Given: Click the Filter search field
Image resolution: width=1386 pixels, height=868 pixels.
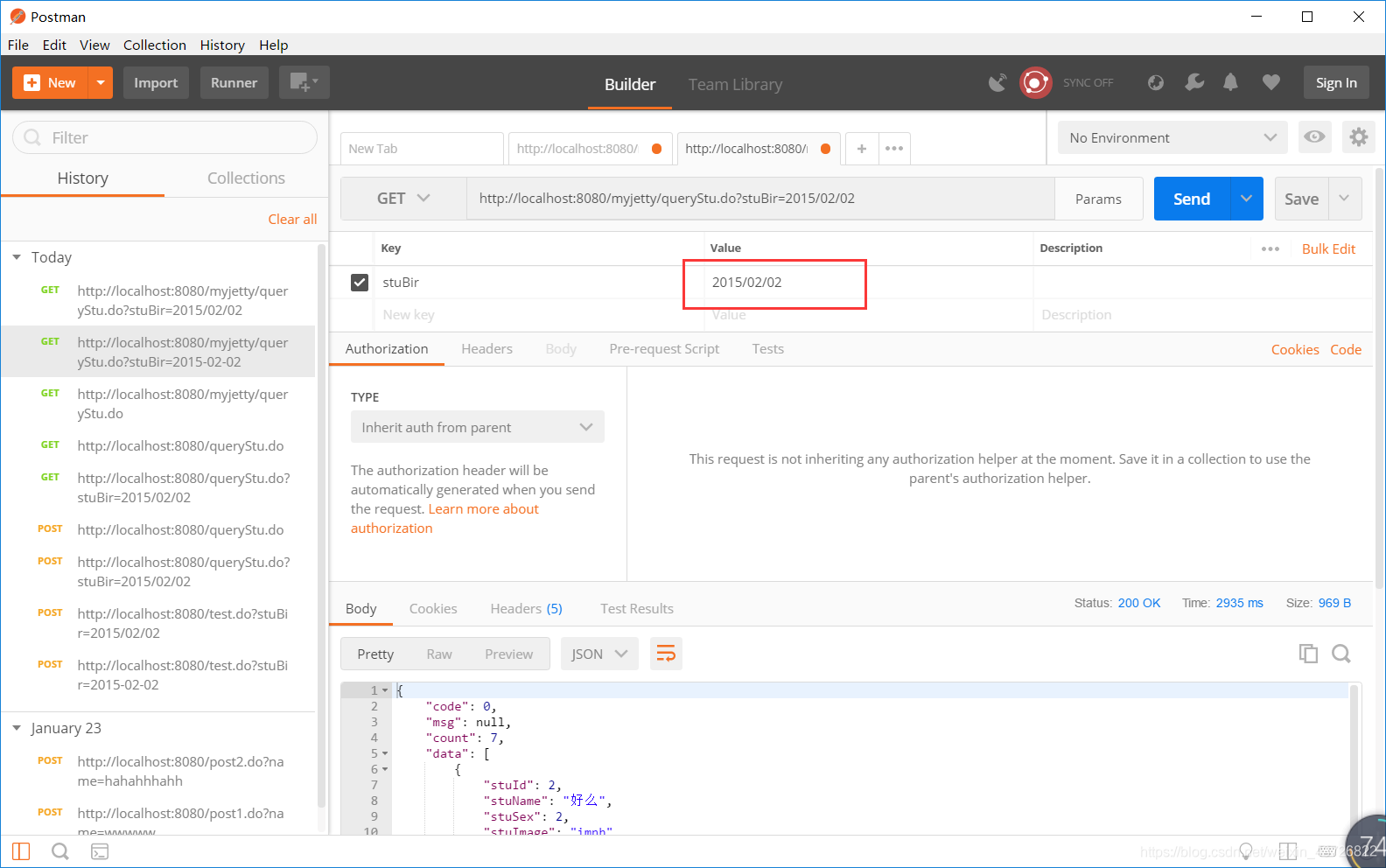Looking at the screenshot, I should pos(164,137).
